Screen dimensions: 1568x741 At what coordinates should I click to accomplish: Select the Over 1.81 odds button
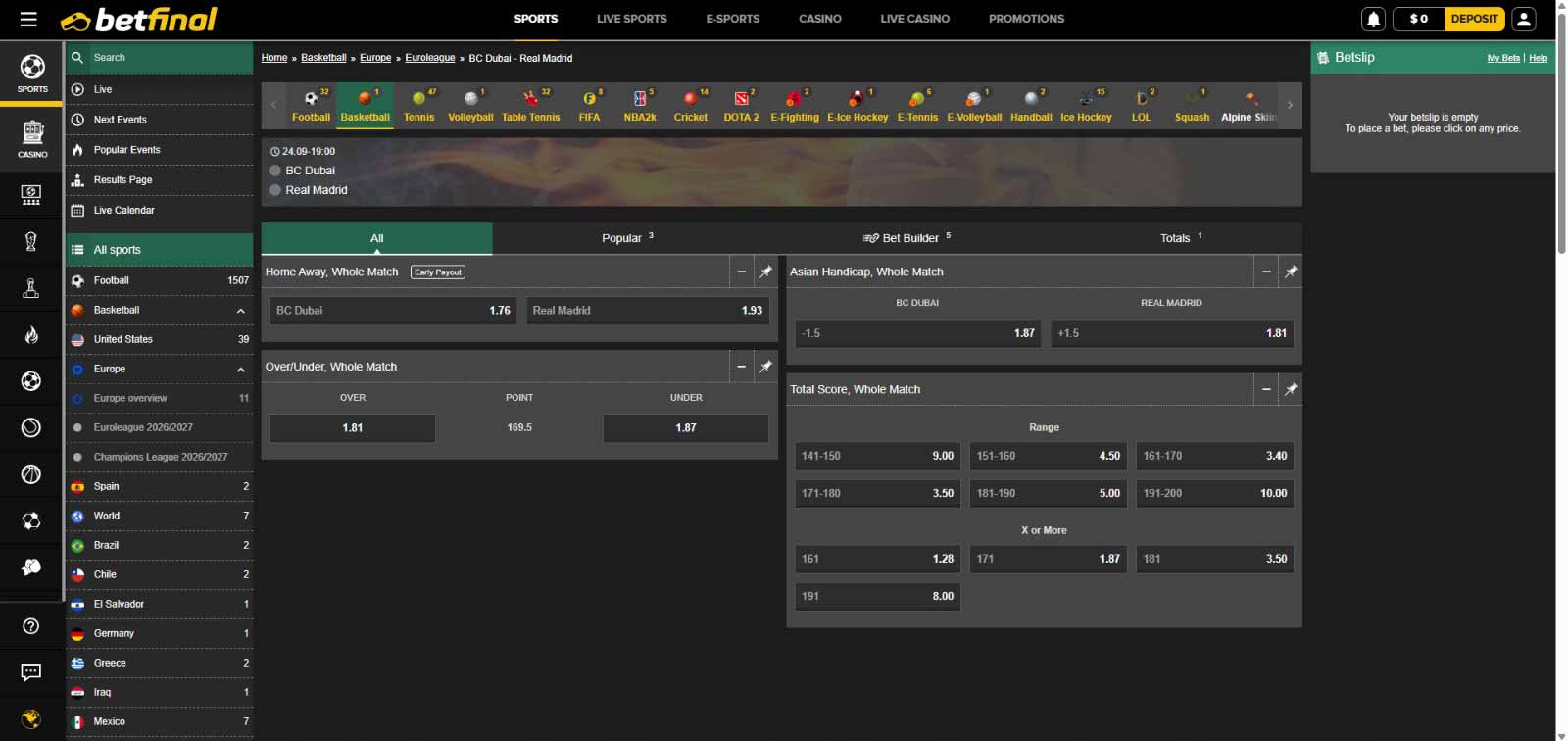(353, 428)
